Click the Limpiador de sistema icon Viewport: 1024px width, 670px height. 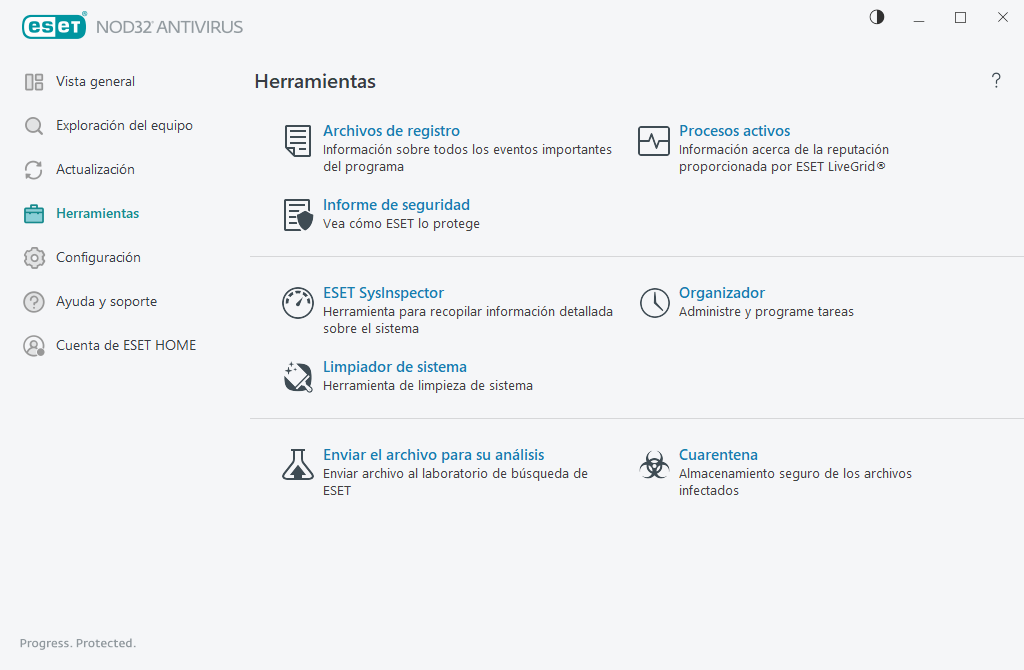click(298, 377)
